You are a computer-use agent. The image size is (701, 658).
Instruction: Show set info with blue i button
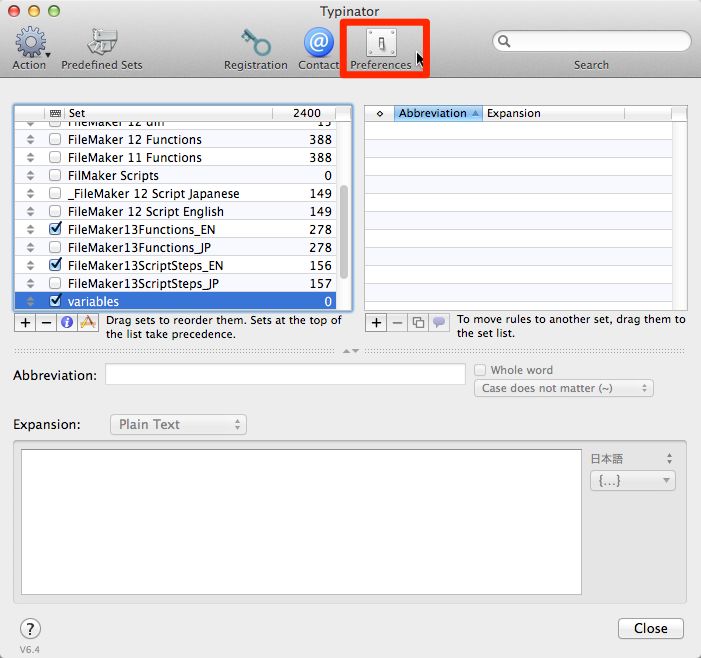(67, 322)
